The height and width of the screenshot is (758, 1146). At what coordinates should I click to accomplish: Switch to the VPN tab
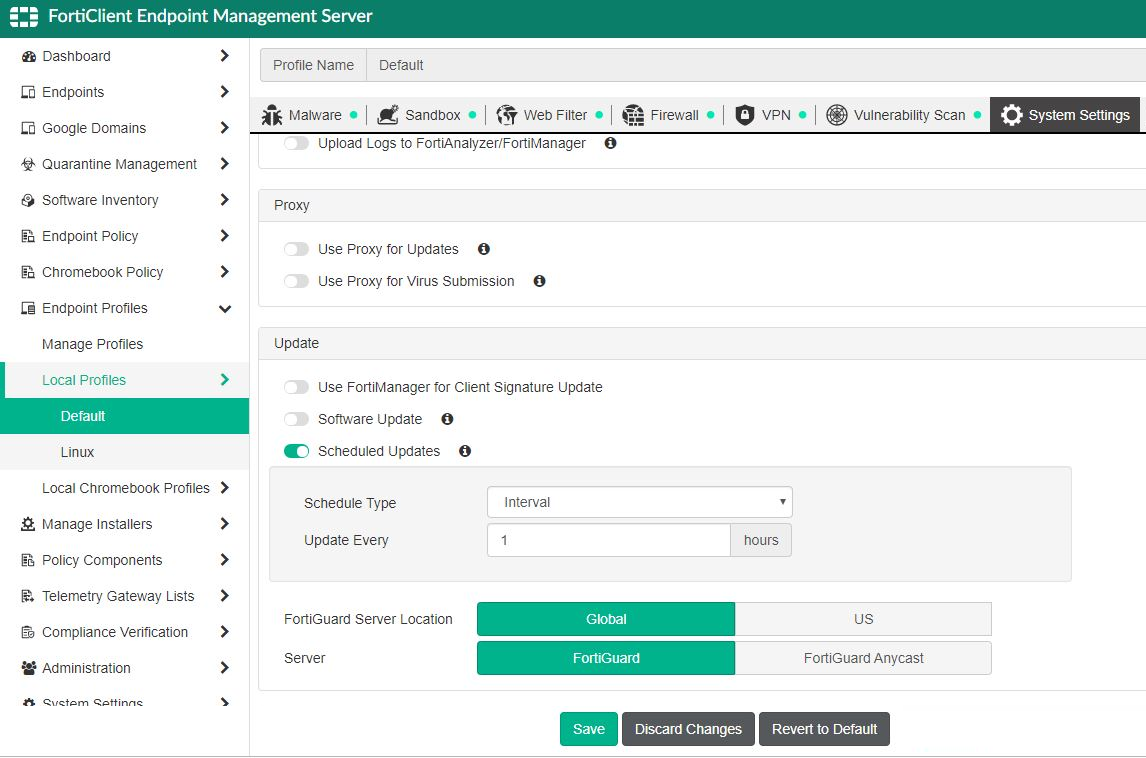pyautogui.click(x=770, y=115)
